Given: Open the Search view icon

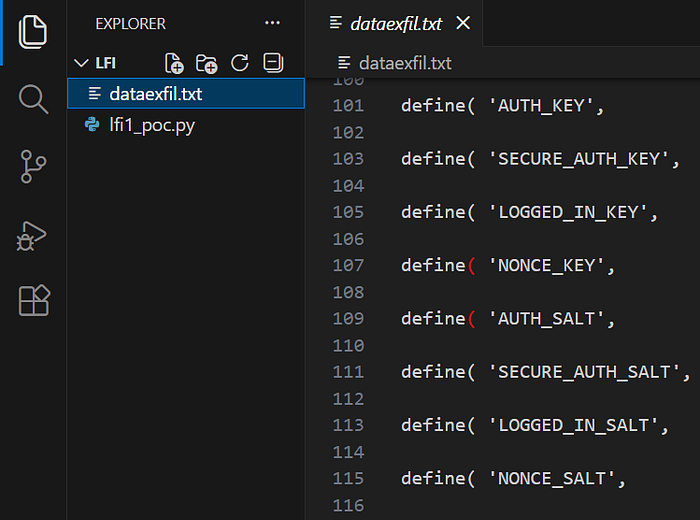Looking at the screenshot, I should click(33, 99).
